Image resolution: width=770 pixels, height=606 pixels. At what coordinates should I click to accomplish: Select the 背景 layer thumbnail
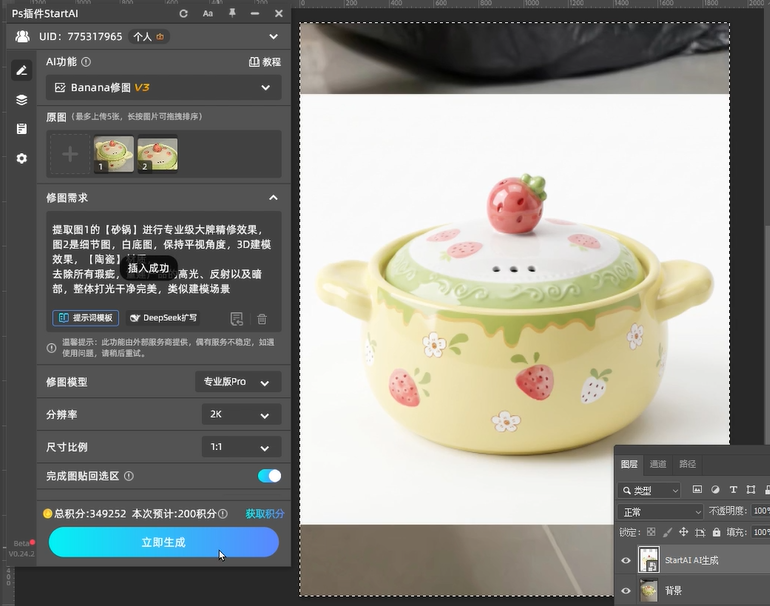pyautogui.click(x=648, y=590)
